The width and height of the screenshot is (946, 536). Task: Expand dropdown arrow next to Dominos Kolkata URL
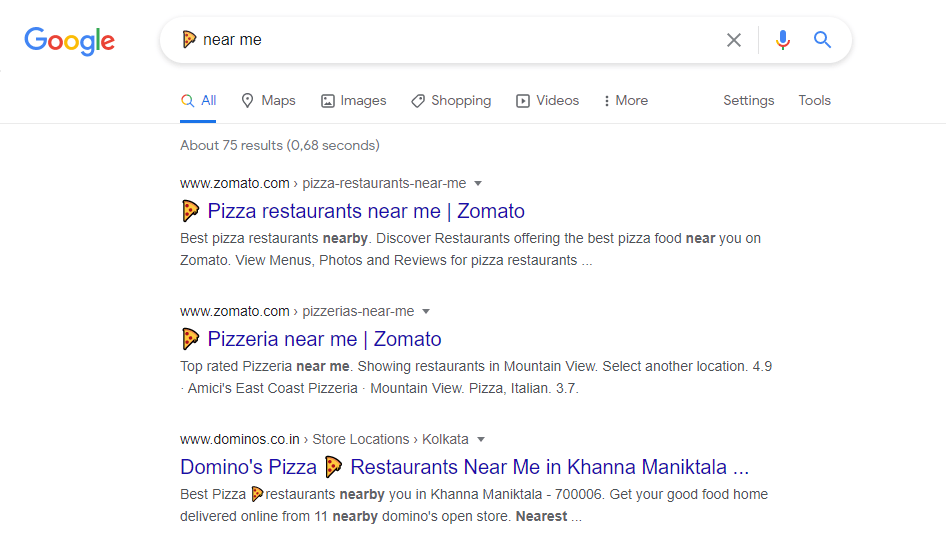click(481, 439)
